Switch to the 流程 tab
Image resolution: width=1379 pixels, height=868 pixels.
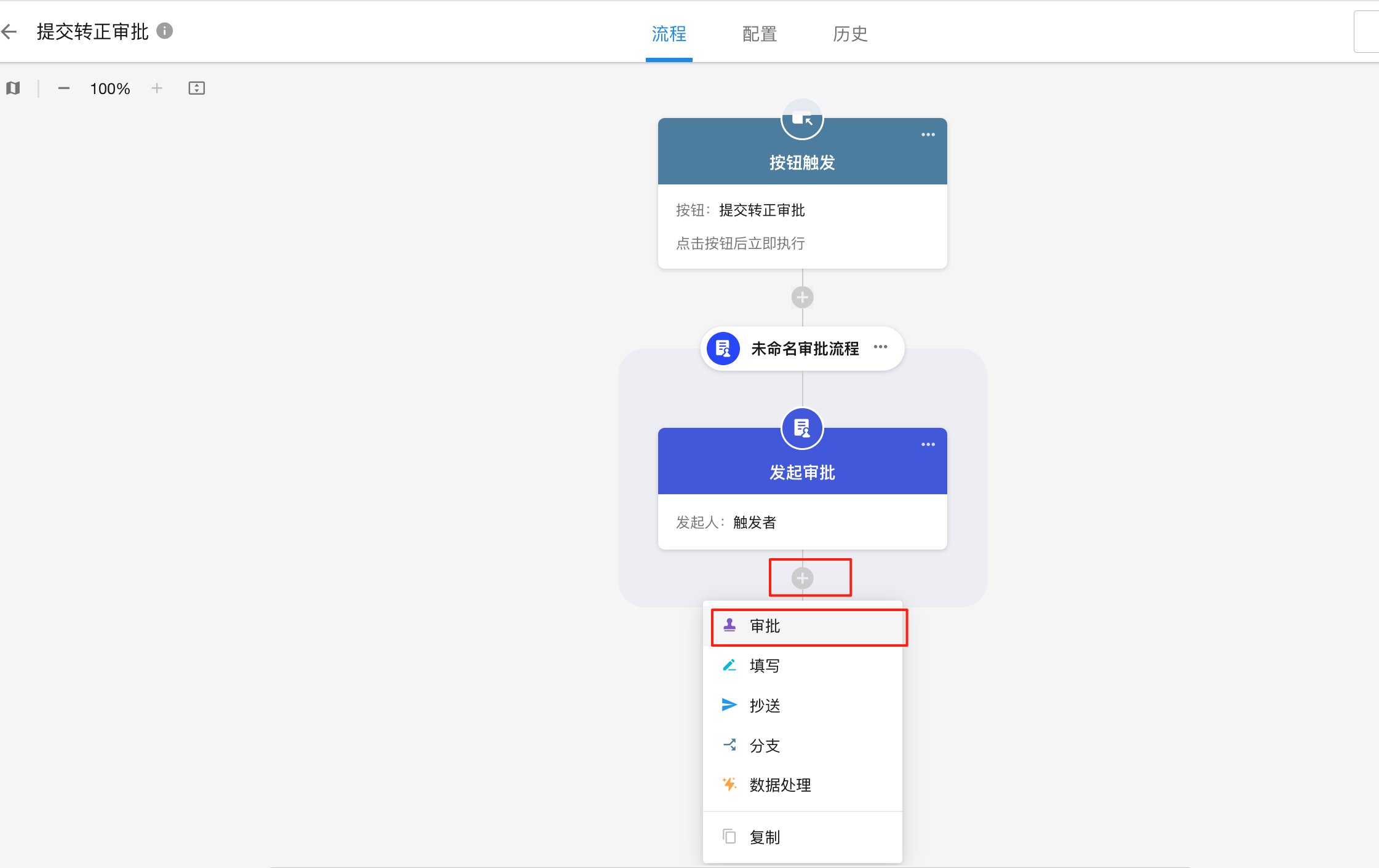[669, 34]
